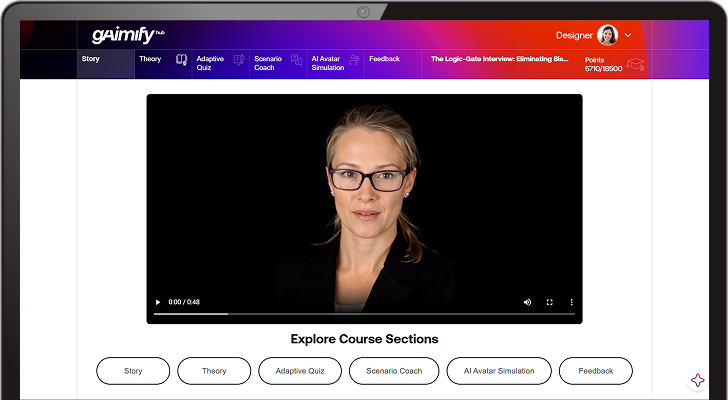This screenshot has height=400, width=728.
Task: Open the sparkle AI assistant icon
Action: coord(698,380)
